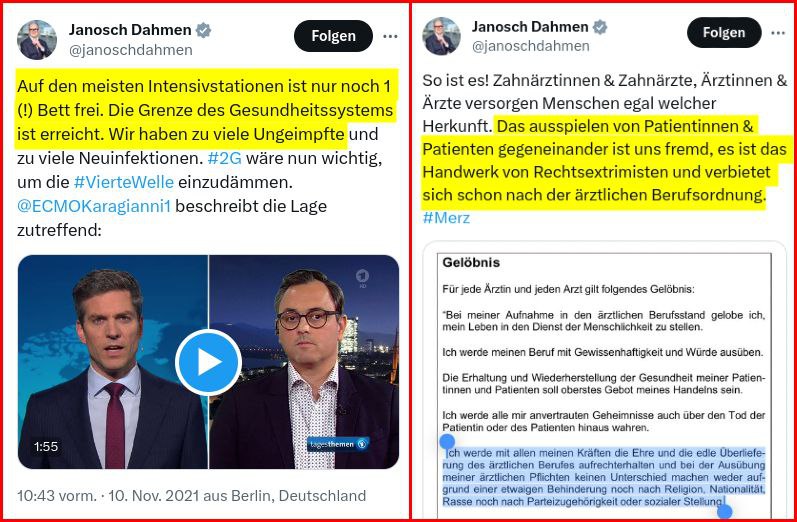
Task: Visit the @ECMOKaragianni1 profile mention
Action: (94, 206)
